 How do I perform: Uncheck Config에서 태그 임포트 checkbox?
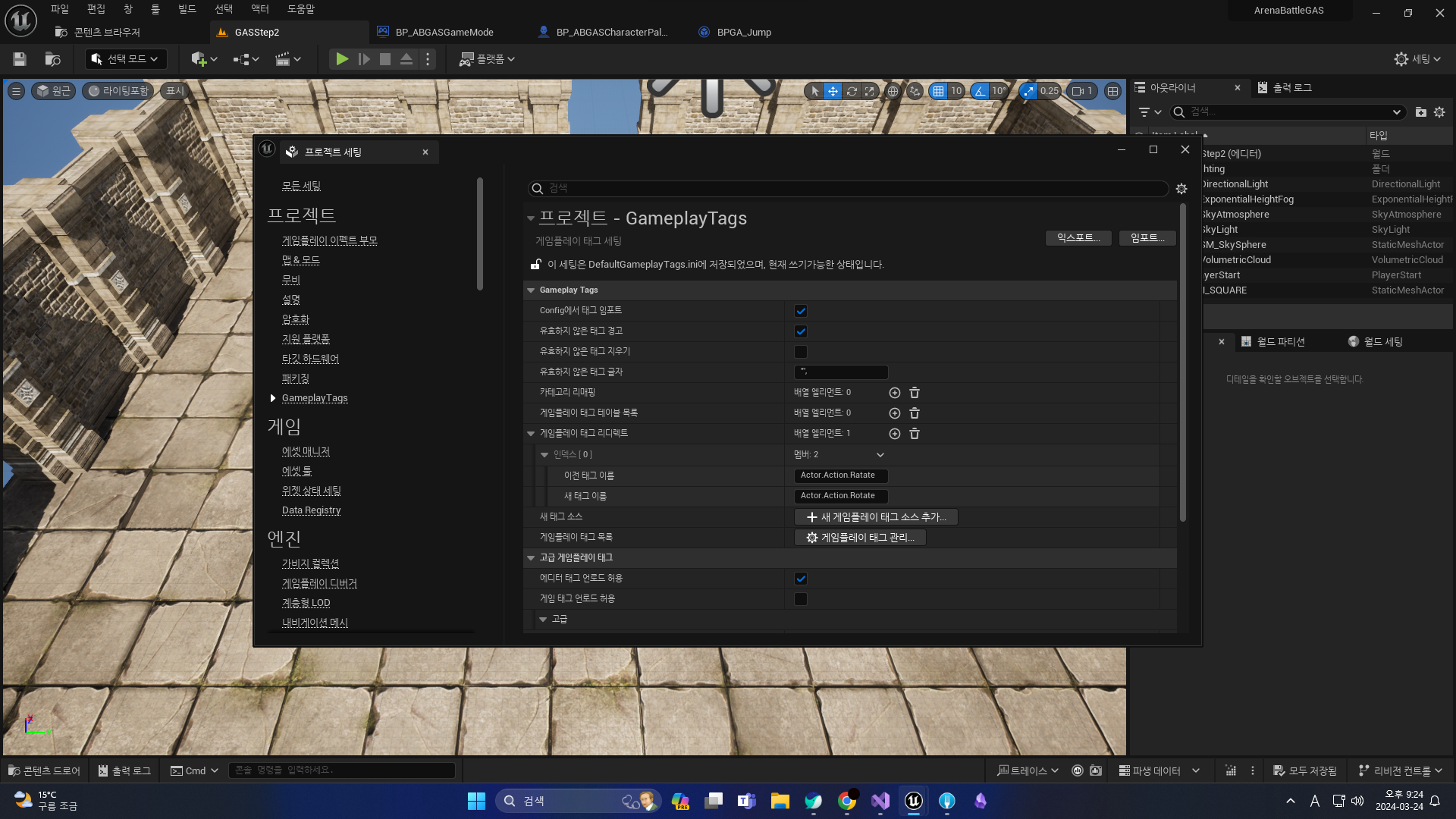tap(801, 311)
